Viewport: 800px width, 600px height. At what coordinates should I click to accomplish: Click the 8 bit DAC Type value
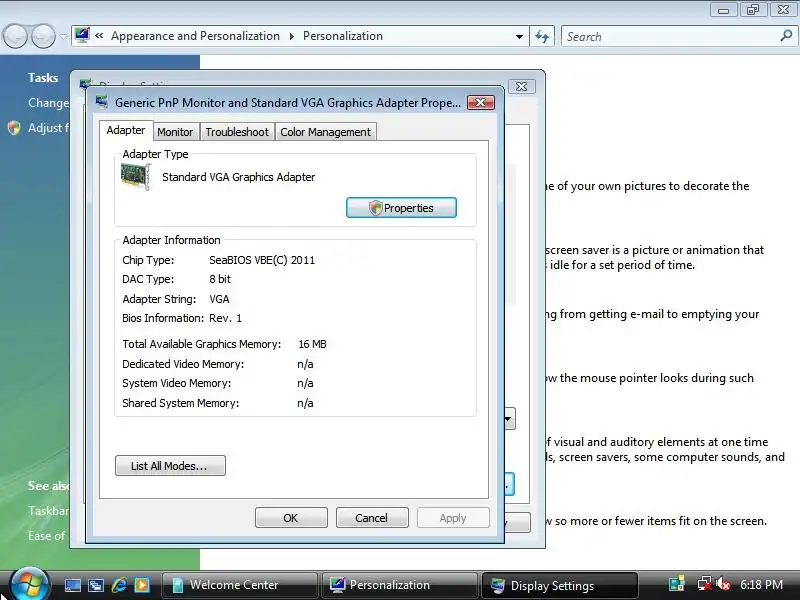tap(220, 279)
